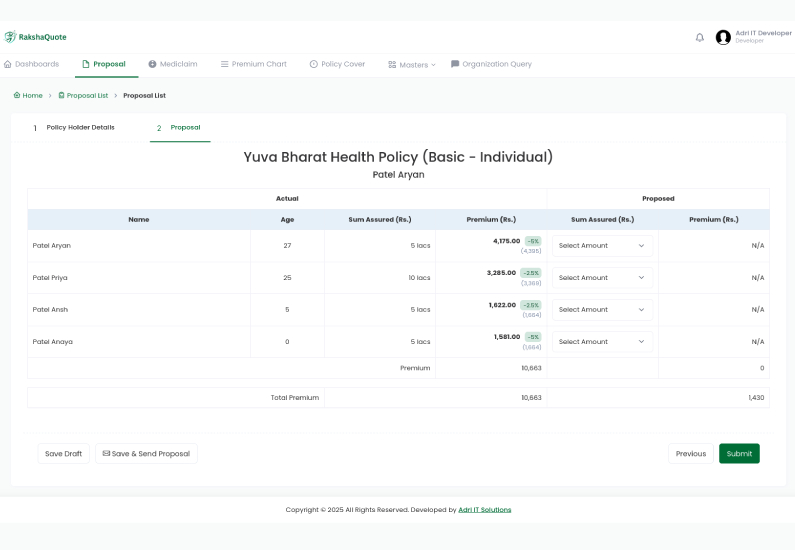The height and width of the screenshot is (550, 795).
Task: Follow the green Proposal List breadcrumb link
Action: click(x=83, y=95)
